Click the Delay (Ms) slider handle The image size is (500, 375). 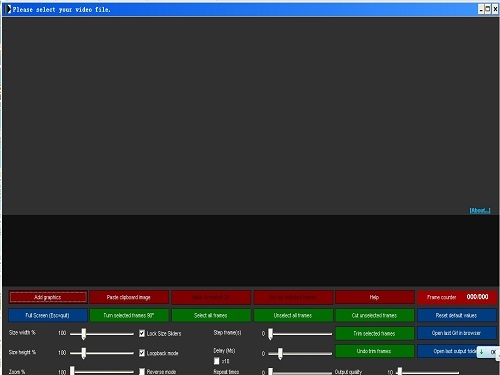[280, 354]
